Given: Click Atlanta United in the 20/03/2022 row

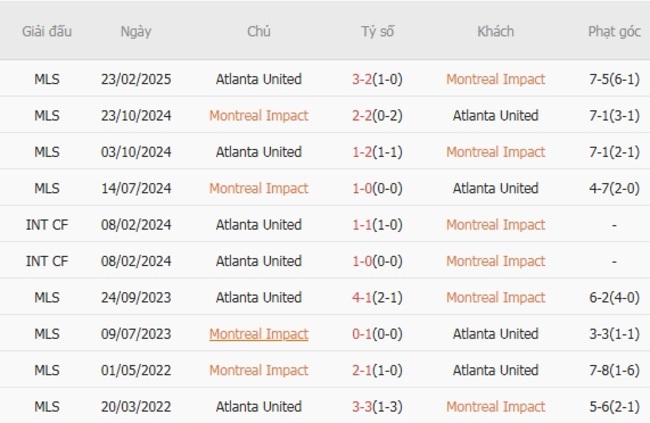Looking at the screenshot, I should pos(258,407).
